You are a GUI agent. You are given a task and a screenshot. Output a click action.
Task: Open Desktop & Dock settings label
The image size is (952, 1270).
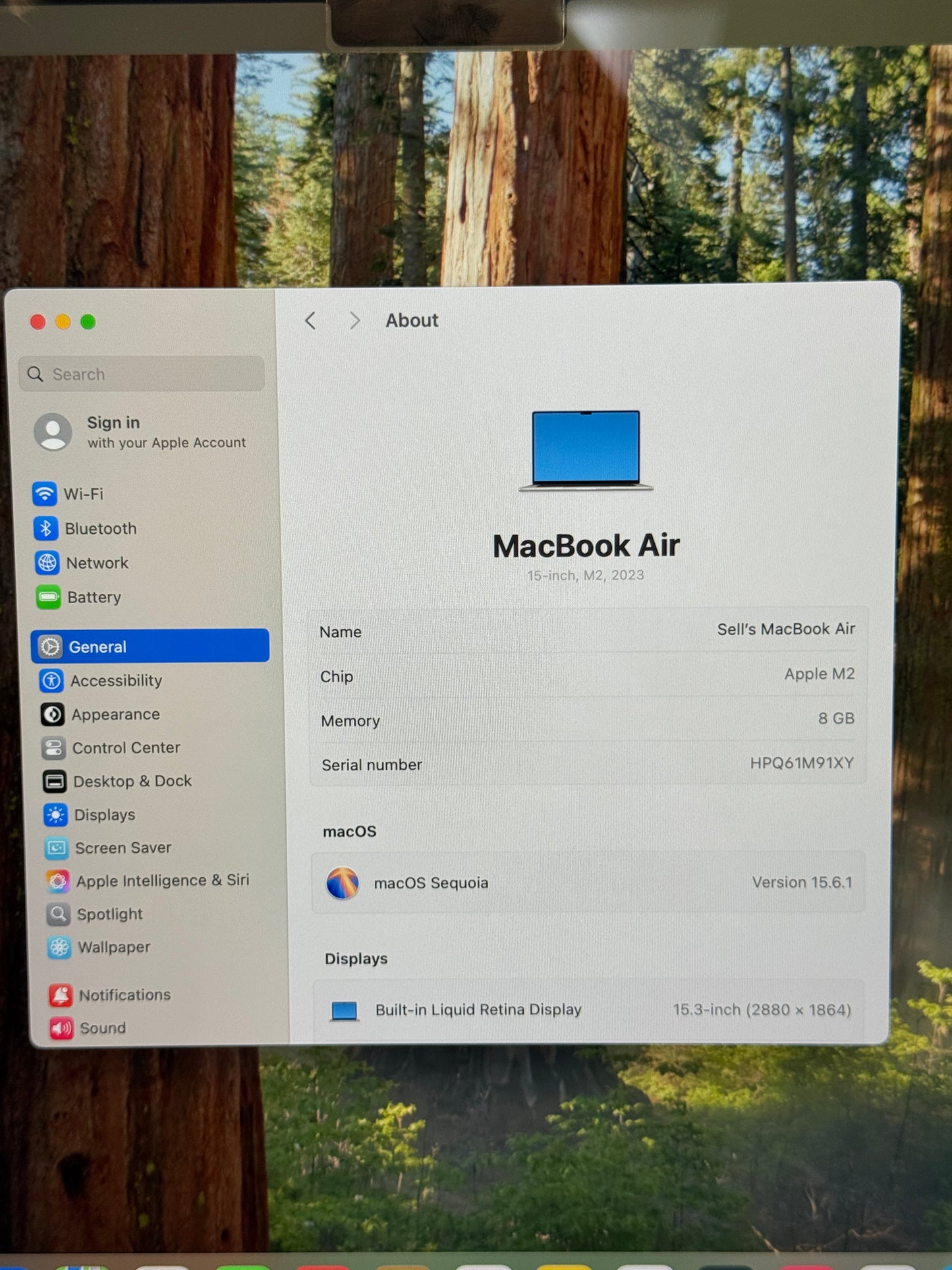pyautogui.click(x=132, y=781)
